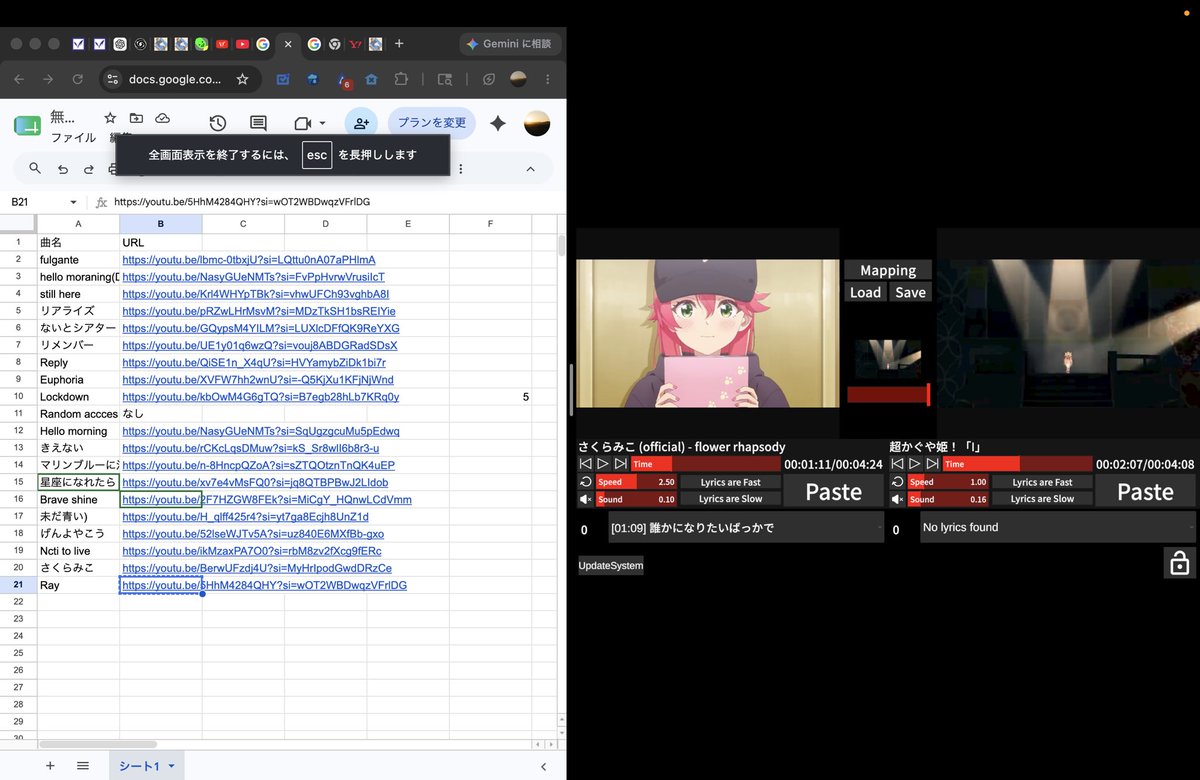The image size is (1200, 780).
Task: Adjust Speed slider showing 1.00
Action: click(948, 482)
